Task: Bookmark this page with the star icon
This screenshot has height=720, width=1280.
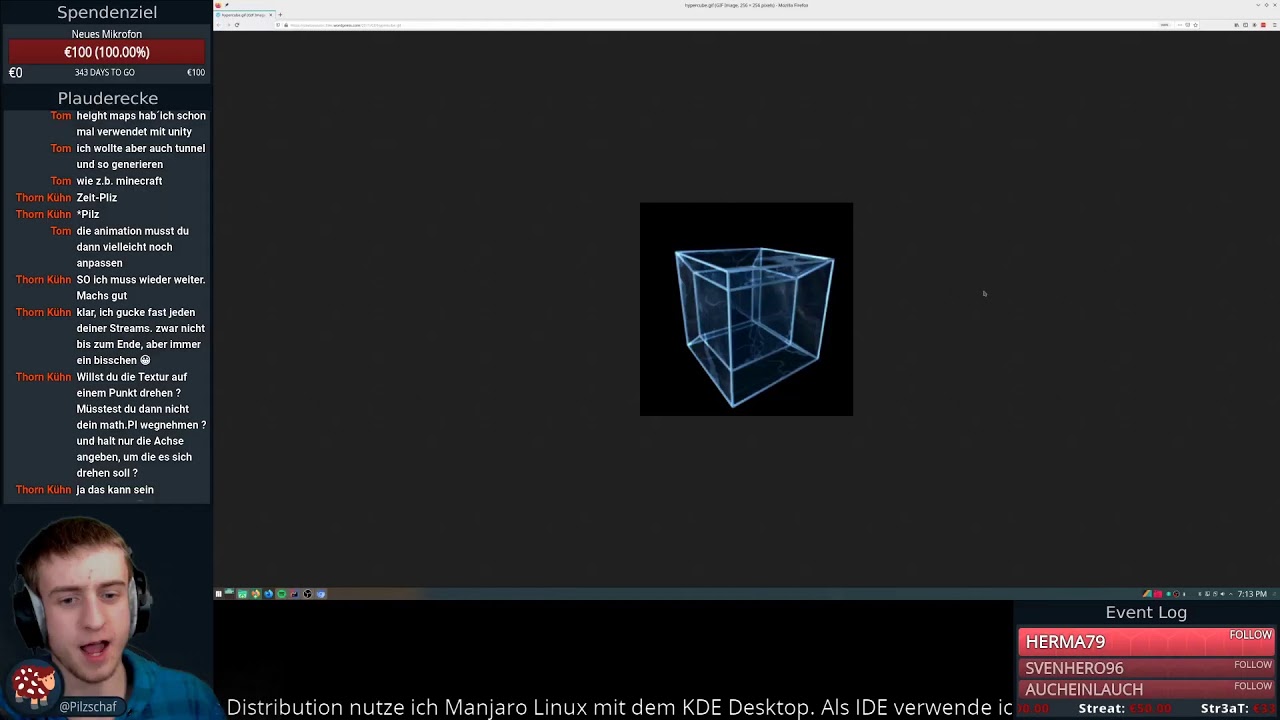Action: point(1196,25)
